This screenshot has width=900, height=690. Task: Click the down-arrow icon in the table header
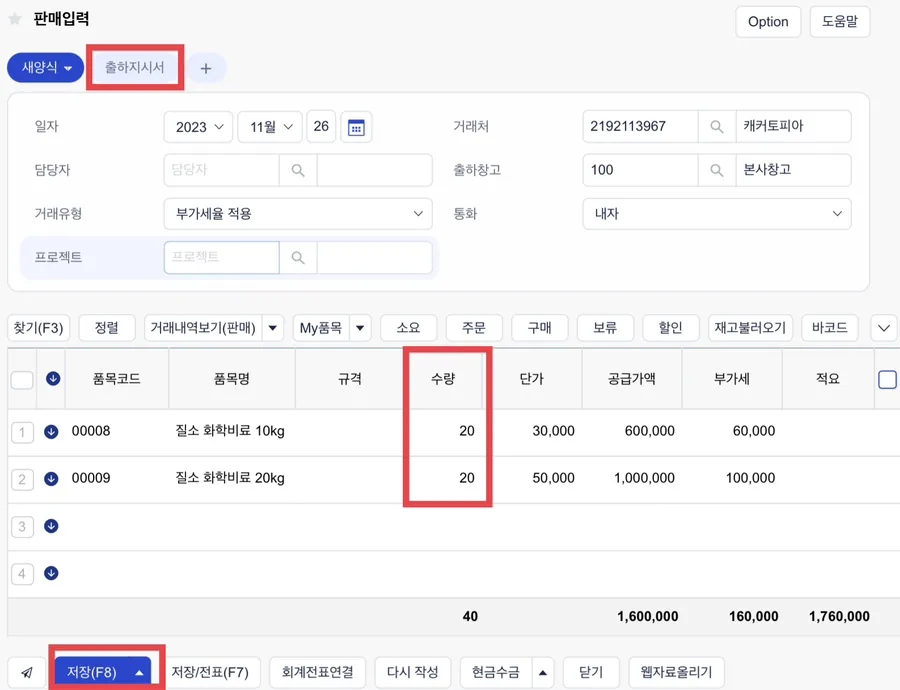[53, 378]
